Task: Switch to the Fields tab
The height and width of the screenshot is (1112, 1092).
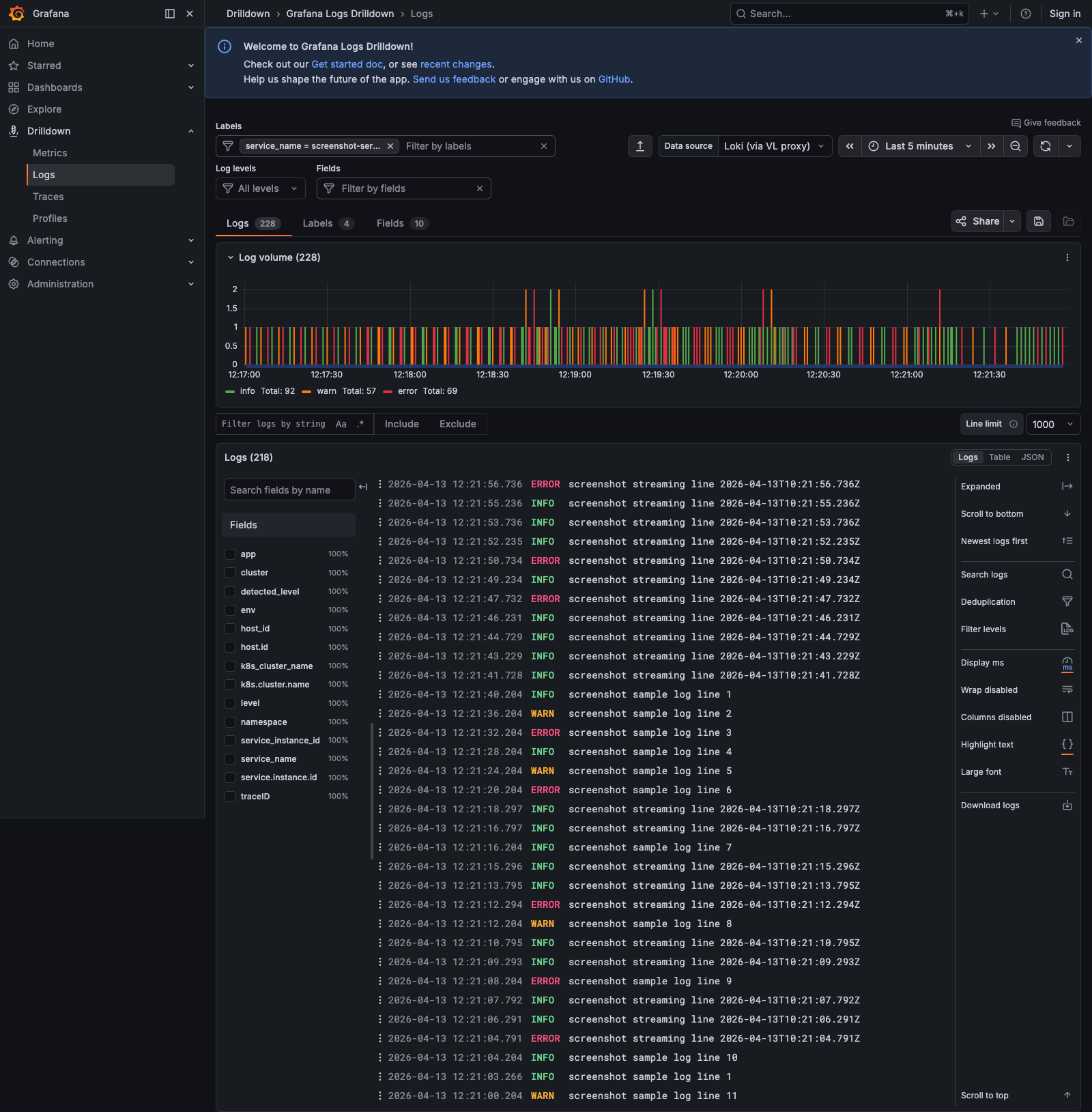Action: [402, 223]
